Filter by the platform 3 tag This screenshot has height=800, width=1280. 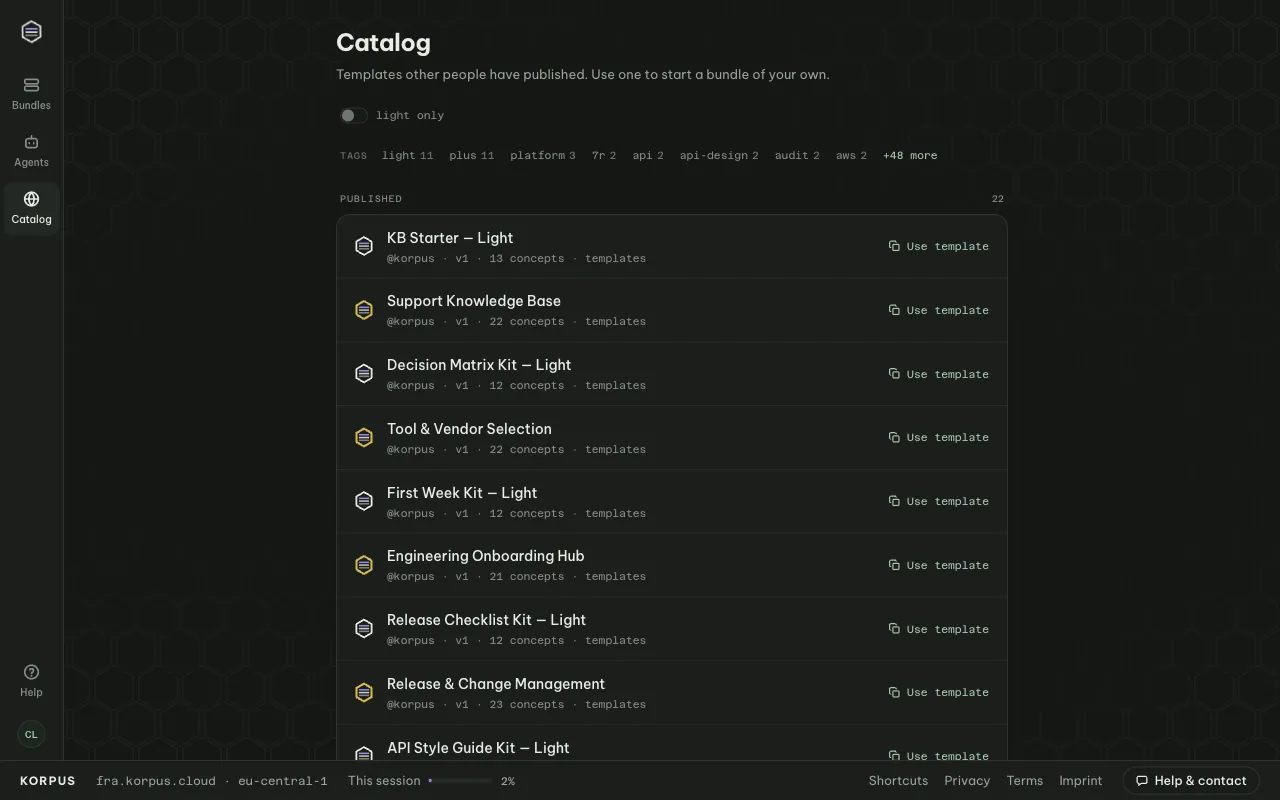[542, 156]
